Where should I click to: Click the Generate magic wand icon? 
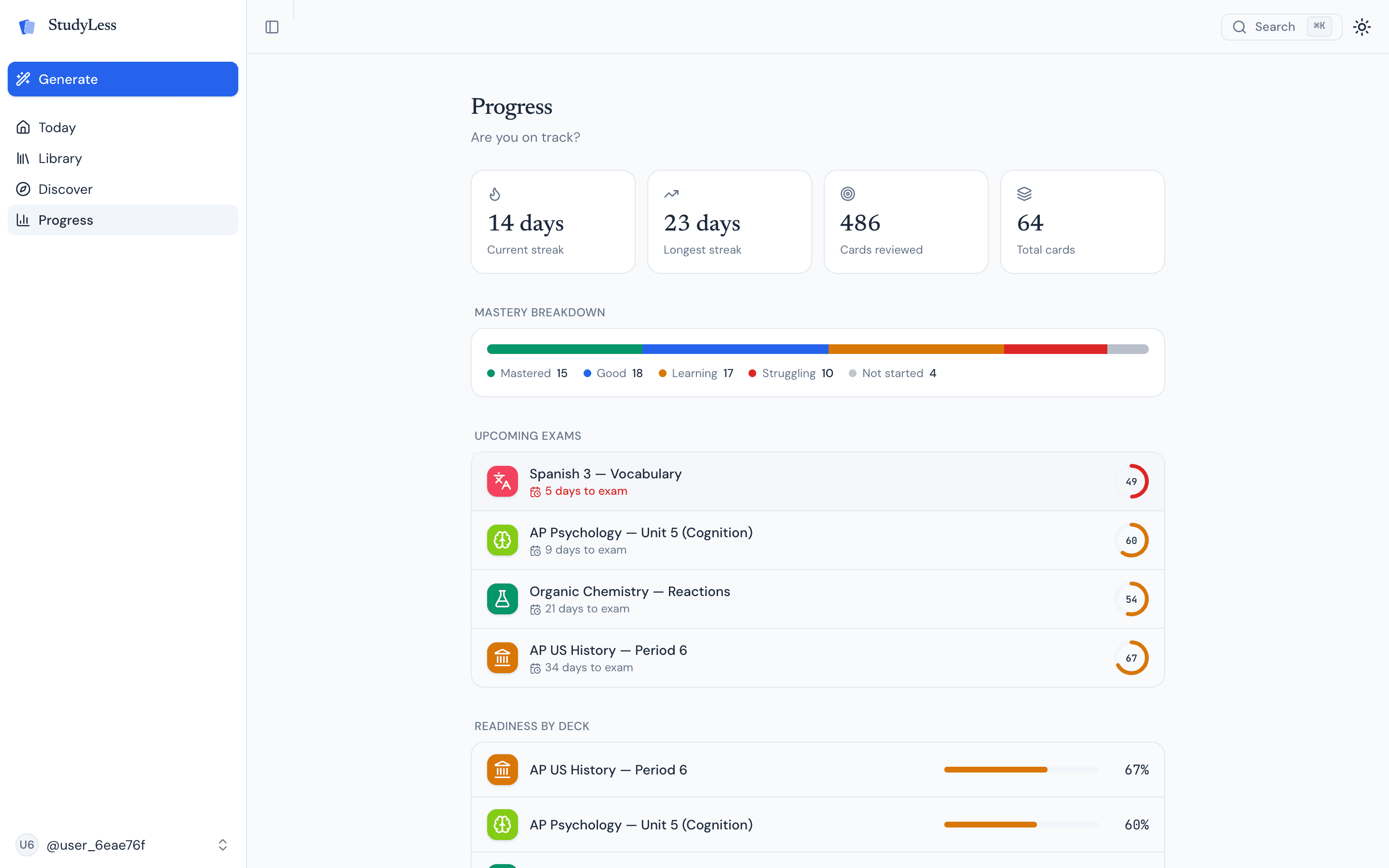[x=23, y=79]
